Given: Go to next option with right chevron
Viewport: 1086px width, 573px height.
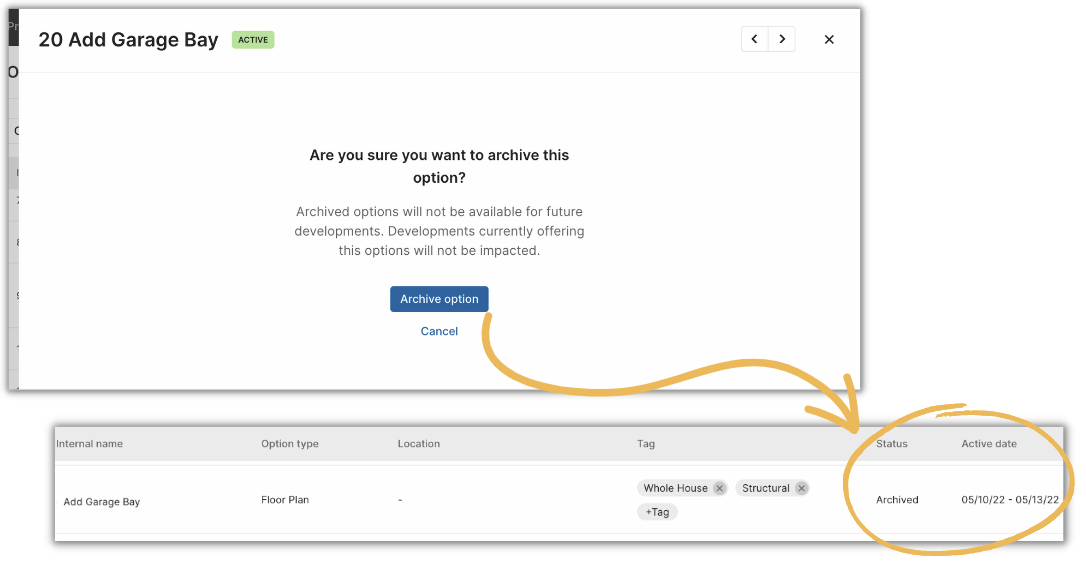Looking at the screenshot, I should (782, 39).
